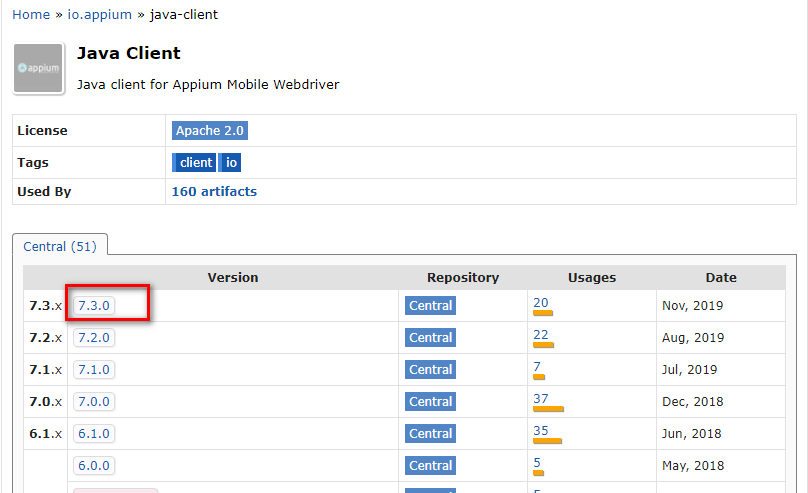The image size is (808, 493).
Task: Switch to the Central (51) tab
Action: click(59, 246)
